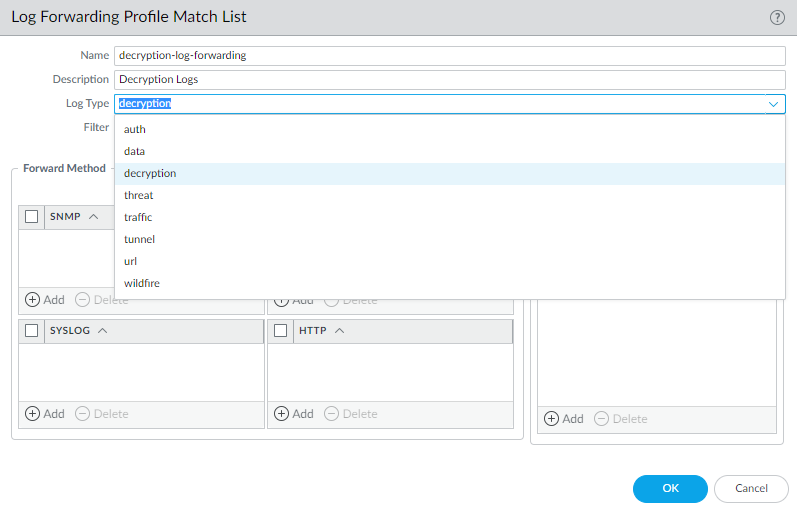
Task: Sort the HTTP column using its caret
Action: point(340,331)
